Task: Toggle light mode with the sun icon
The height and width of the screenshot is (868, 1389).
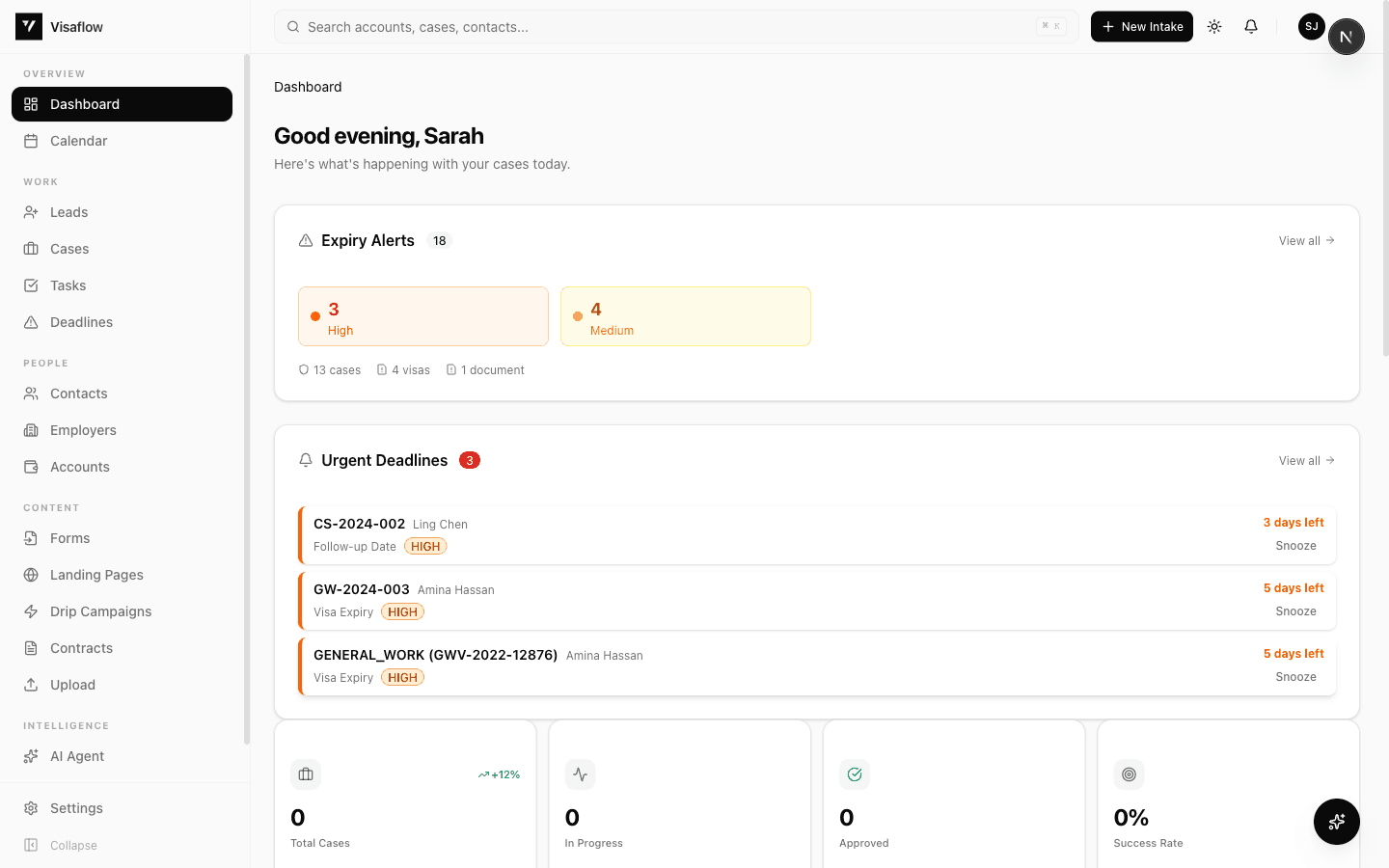Action: point(1214,26)
